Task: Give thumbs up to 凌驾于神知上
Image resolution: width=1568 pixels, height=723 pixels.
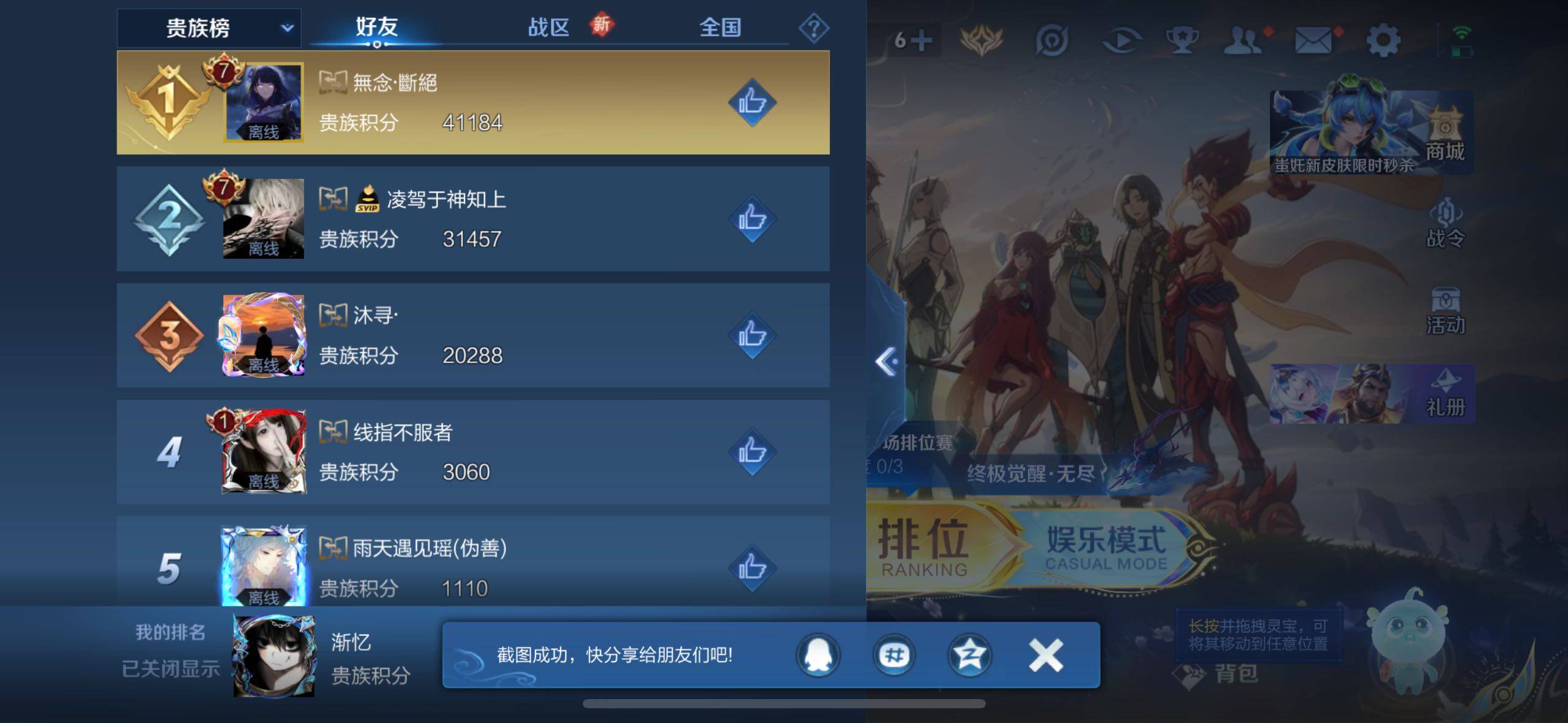Action: (752, 219)
